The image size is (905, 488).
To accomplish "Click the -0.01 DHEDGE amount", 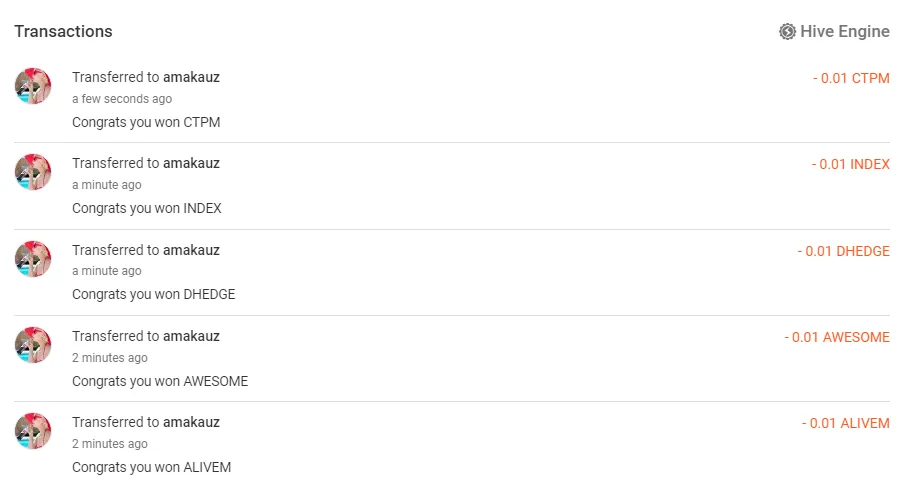I will click(x=843, y=251).
